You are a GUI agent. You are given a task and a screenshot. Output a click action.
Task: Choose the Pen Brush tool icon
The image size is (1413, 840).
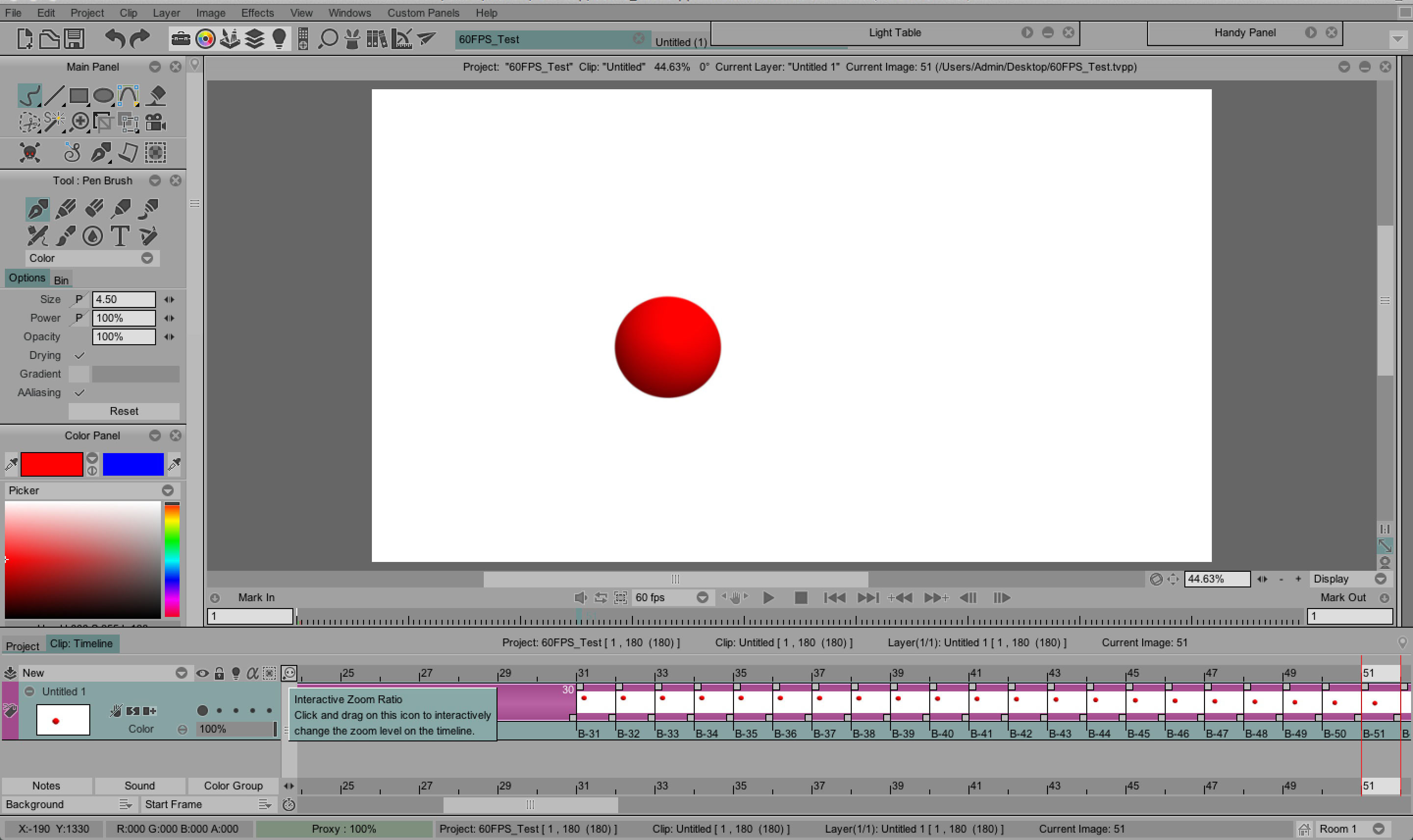pyautogui.click(x=37, y=209)
